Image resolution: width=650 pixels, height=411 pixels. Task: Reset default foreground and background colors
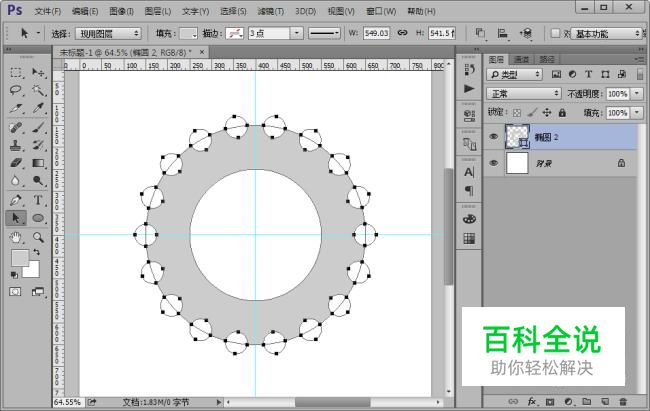pyautogui.click(x=14, y=275)
